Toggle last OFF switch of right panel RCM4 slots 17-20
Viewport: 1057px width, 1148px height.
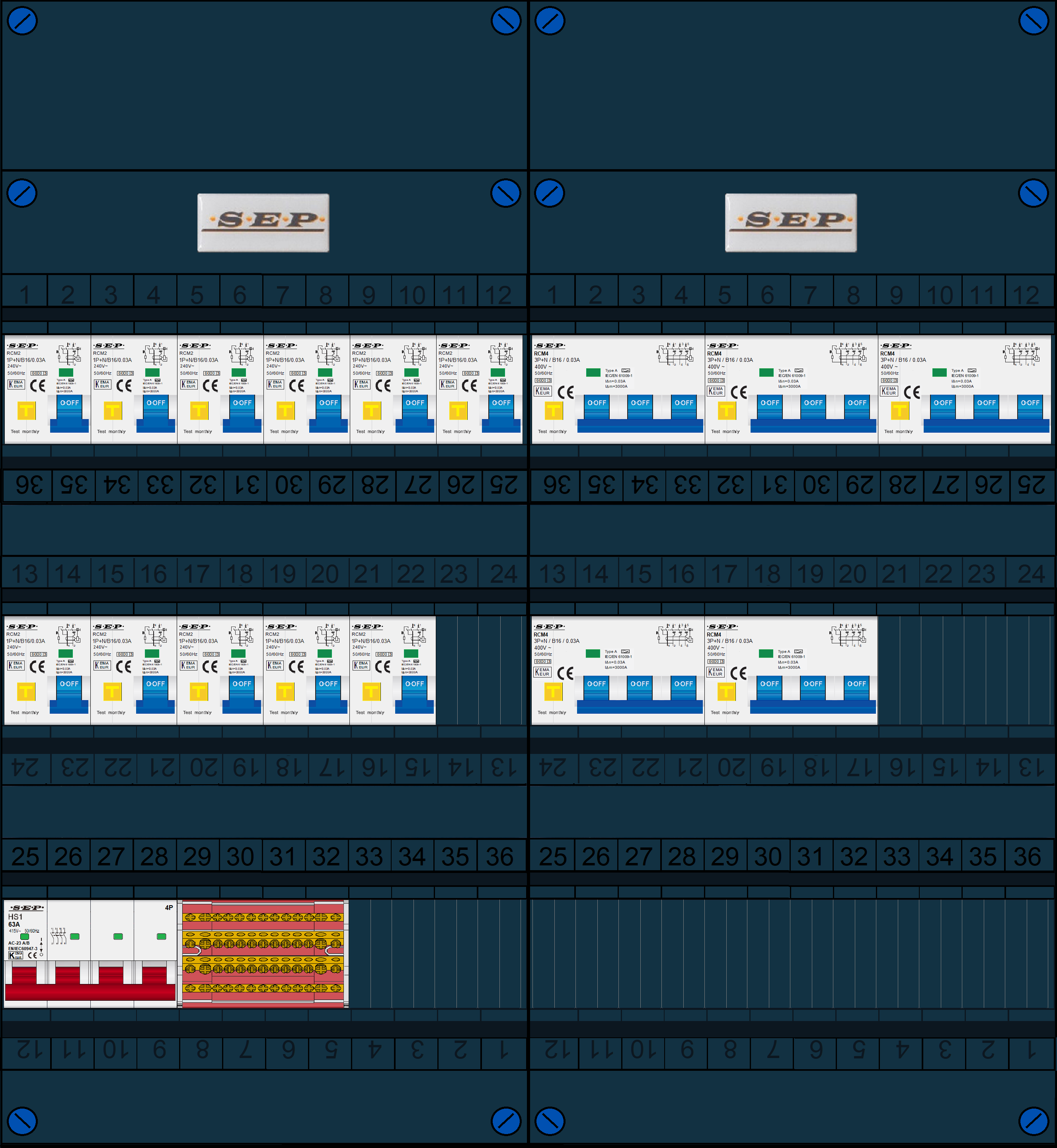click(x=856, y=687)
